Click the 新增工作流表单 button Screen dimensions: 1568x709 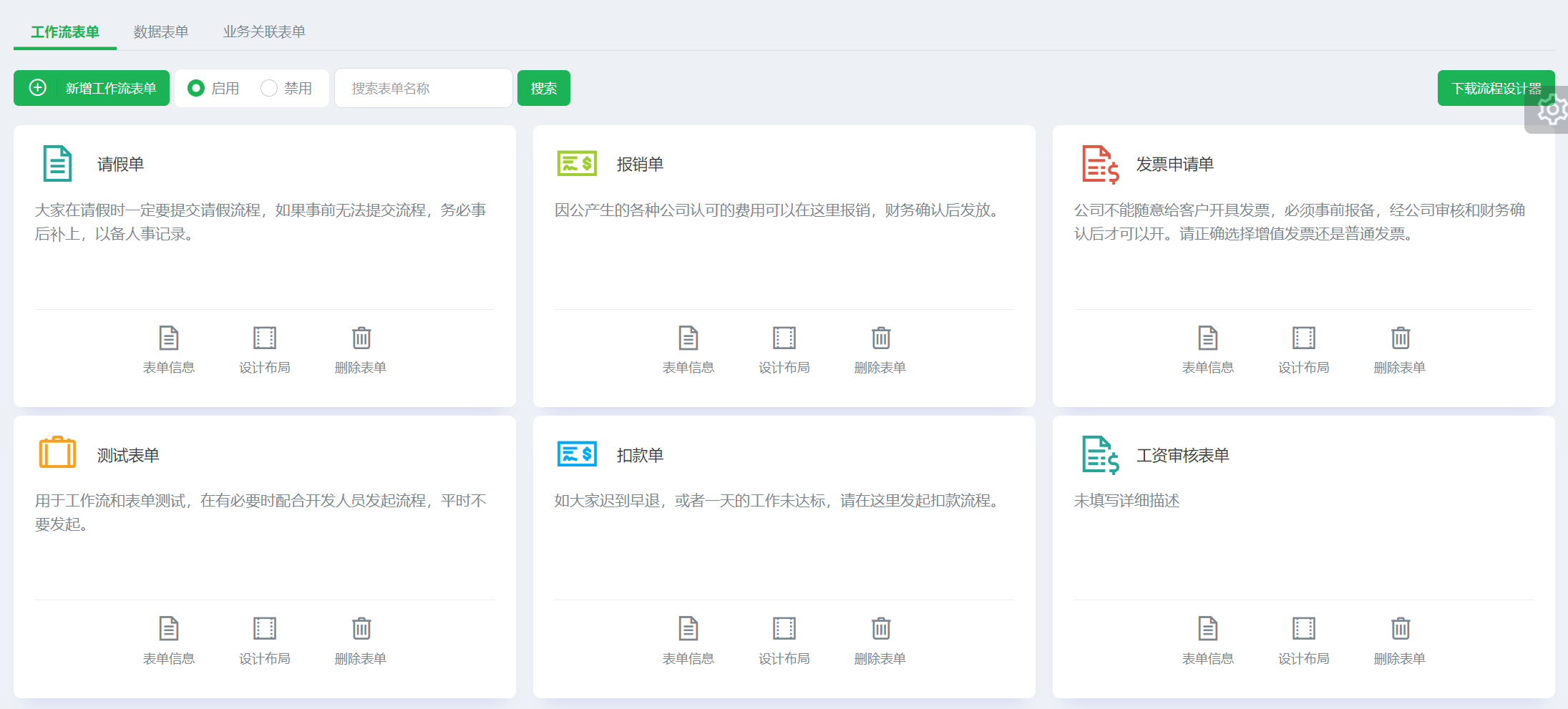pos(92,88)
